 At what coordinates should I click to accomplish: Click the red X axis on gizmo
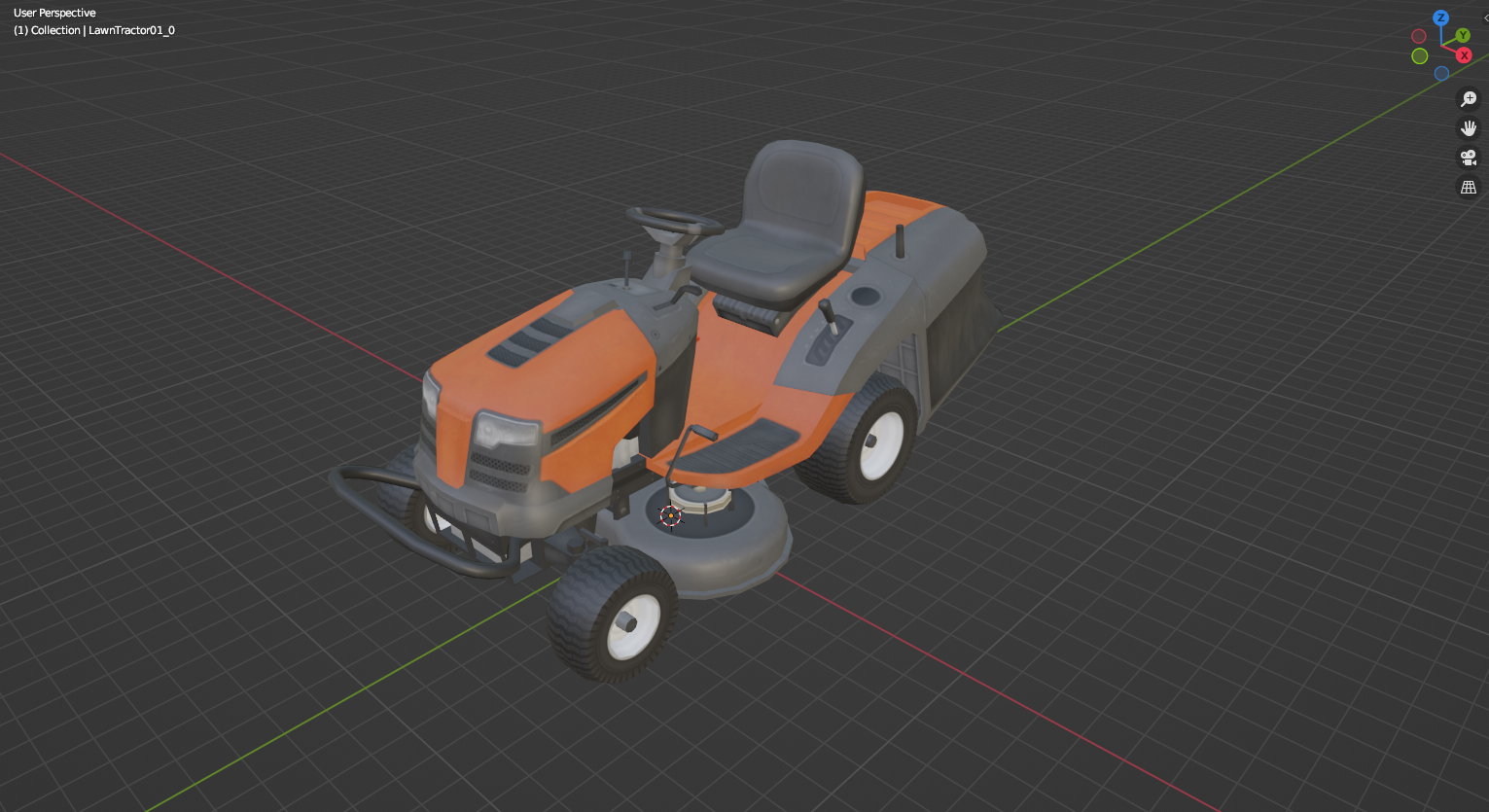click(x=1464, y=55)
